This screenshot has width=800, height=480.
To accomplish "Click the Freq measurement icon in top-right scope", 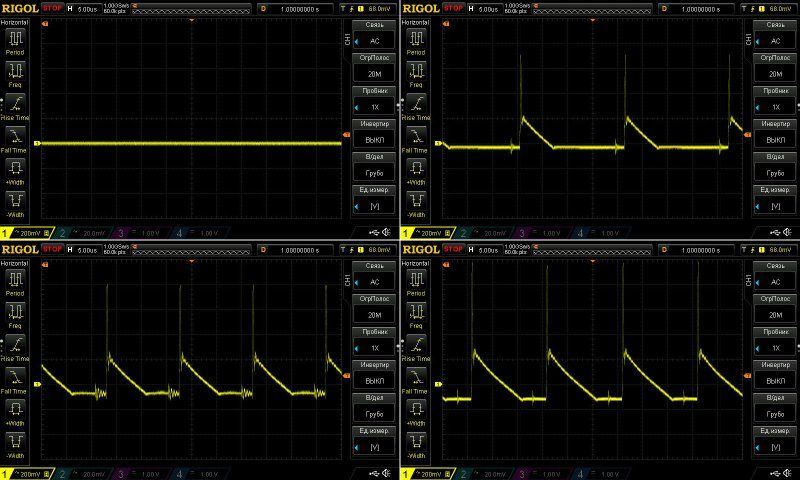I will click(x=415, y=72).
